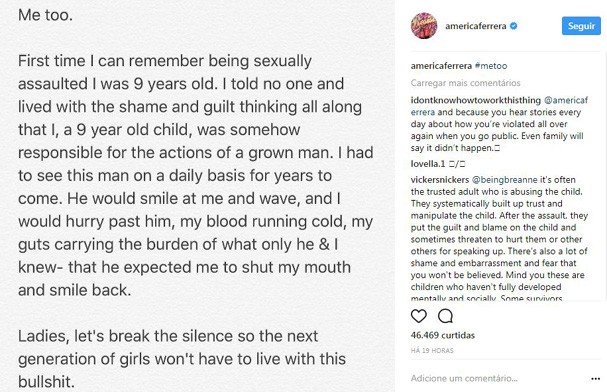Open comments with the speech bubble icon
Viewport: 607px width, 392px height.
point(445,316)
